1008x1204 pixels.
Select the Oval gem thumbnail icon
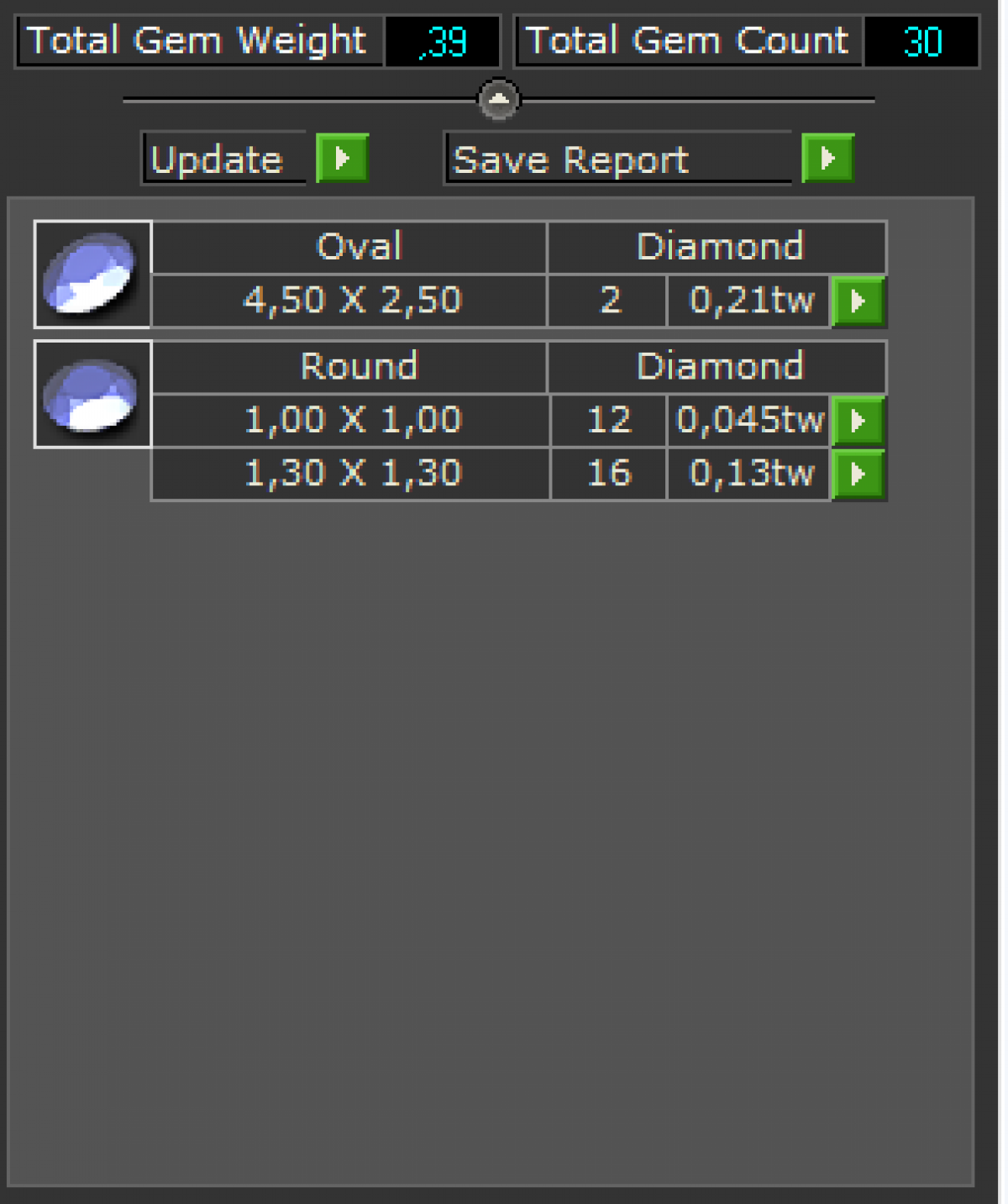pyautogui.click(x=92, y=274)
